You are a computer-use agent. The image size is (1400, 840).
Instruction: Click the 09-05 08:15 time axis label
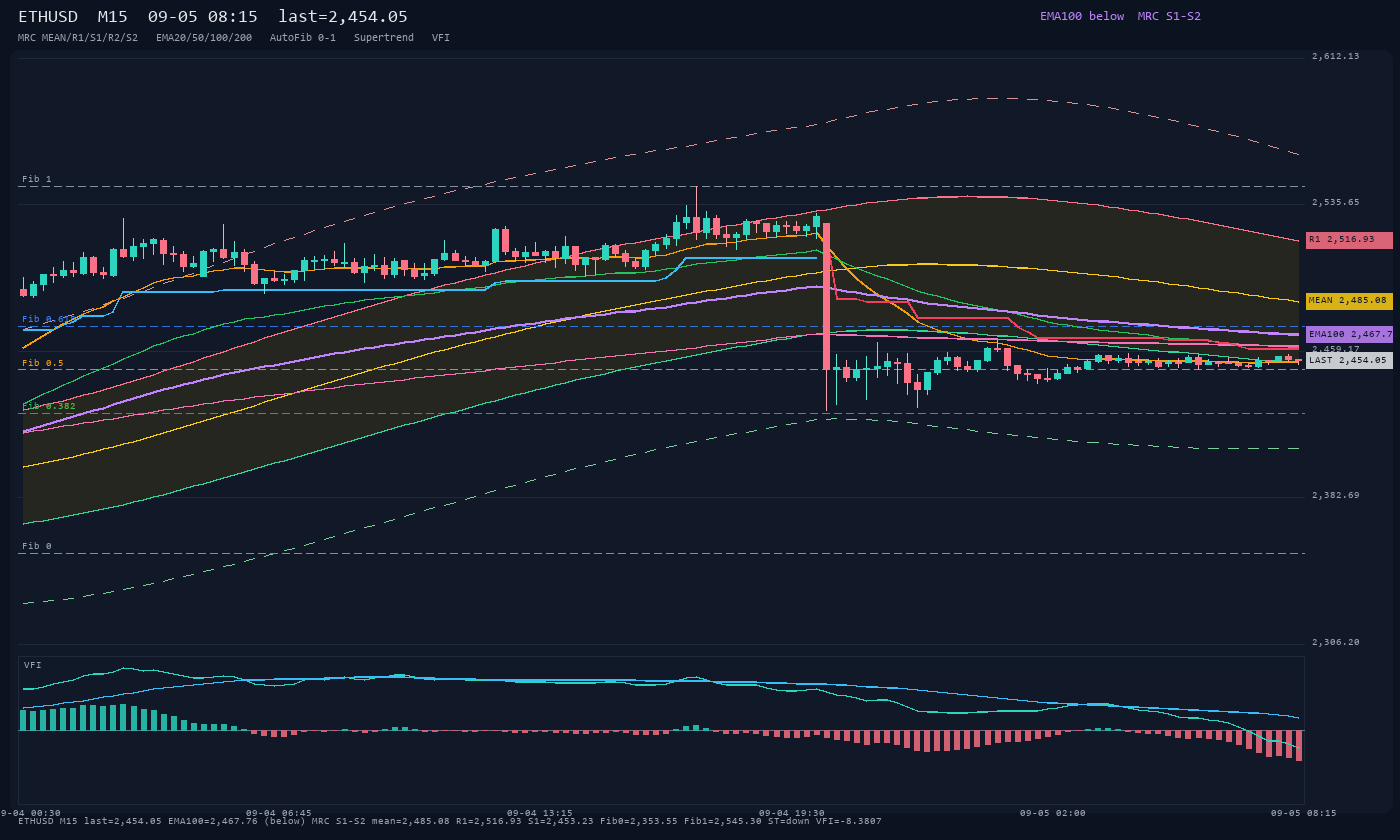point(1304,813)
